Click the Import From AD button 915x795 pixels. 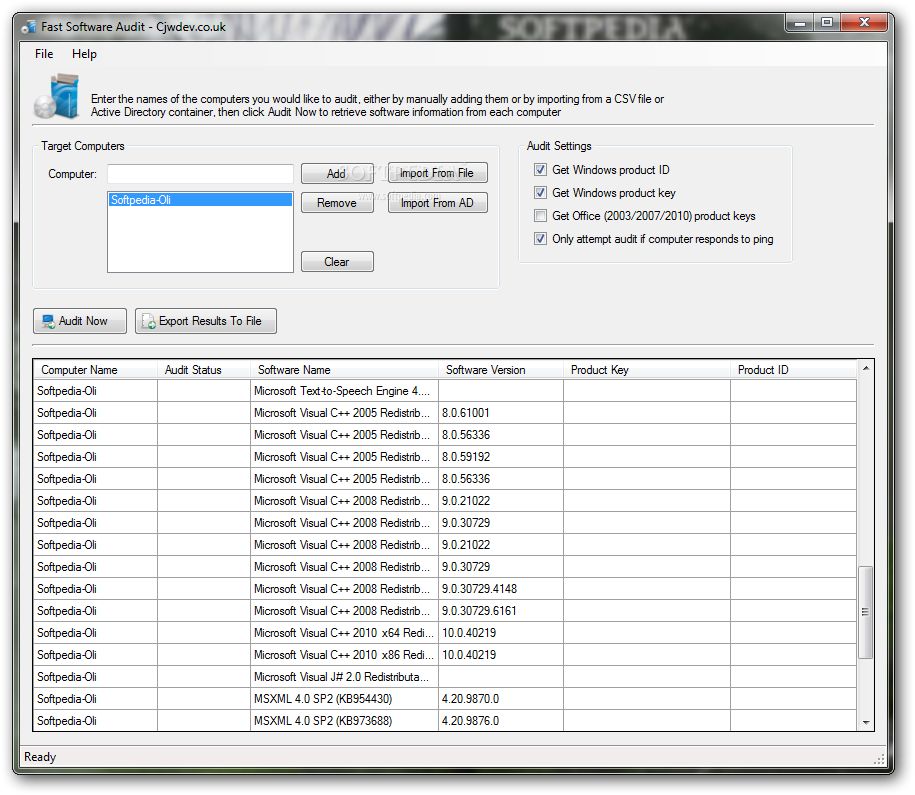tap(438, 203)
